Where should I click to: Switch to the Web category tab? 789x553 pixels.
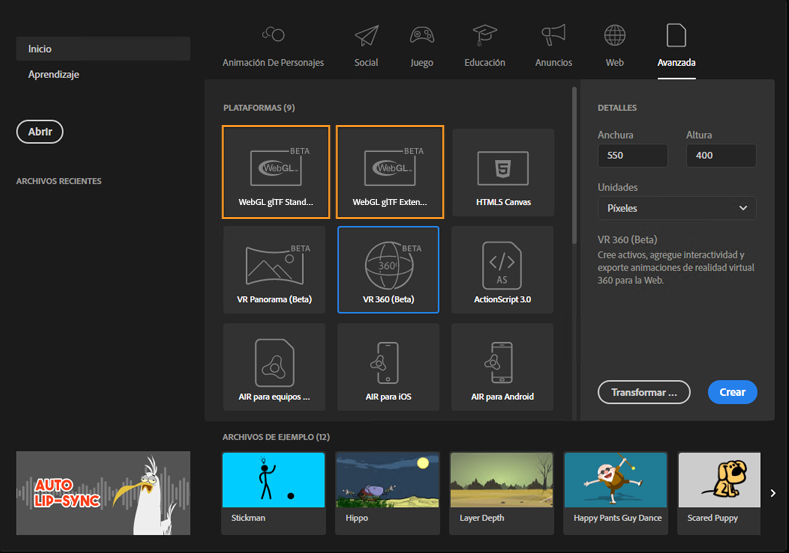click(x=614, y=46)
